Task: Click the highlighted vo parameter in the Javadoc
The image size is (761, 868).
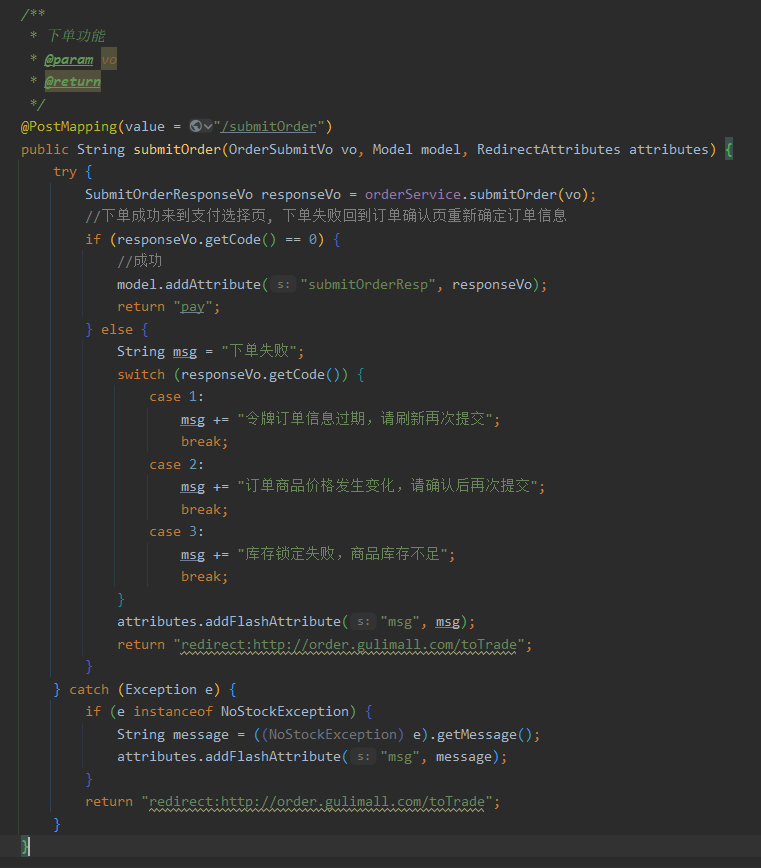Action: pos(109,59)
